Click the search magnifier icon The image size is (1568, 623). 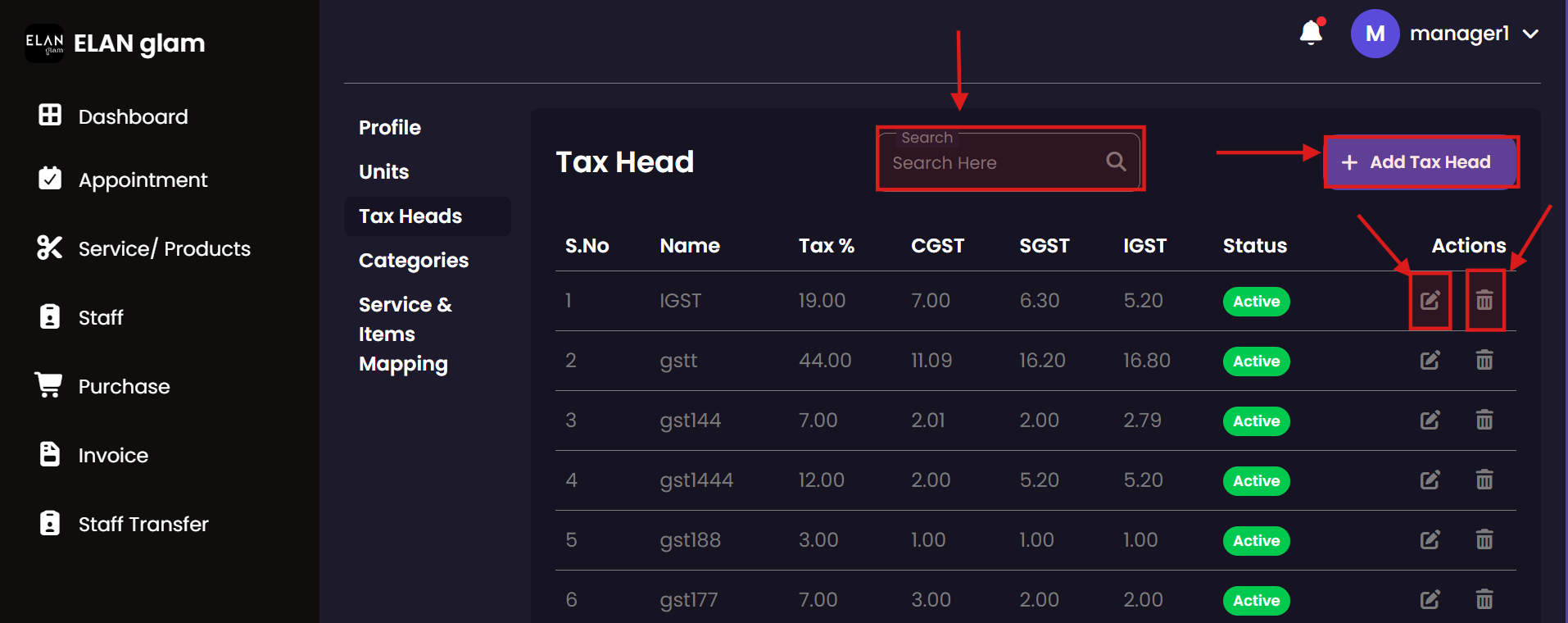(1116, 161)
